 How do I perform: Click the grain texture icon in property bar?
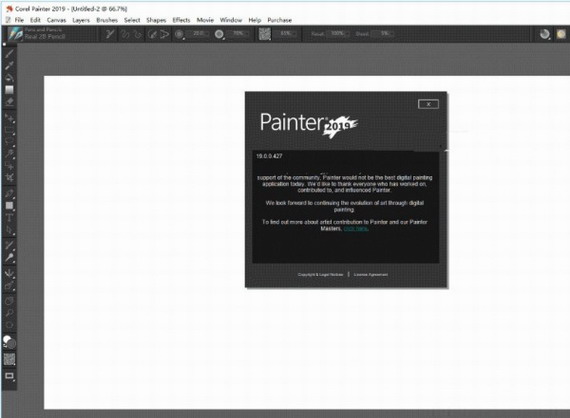click(x=265, y=34)
